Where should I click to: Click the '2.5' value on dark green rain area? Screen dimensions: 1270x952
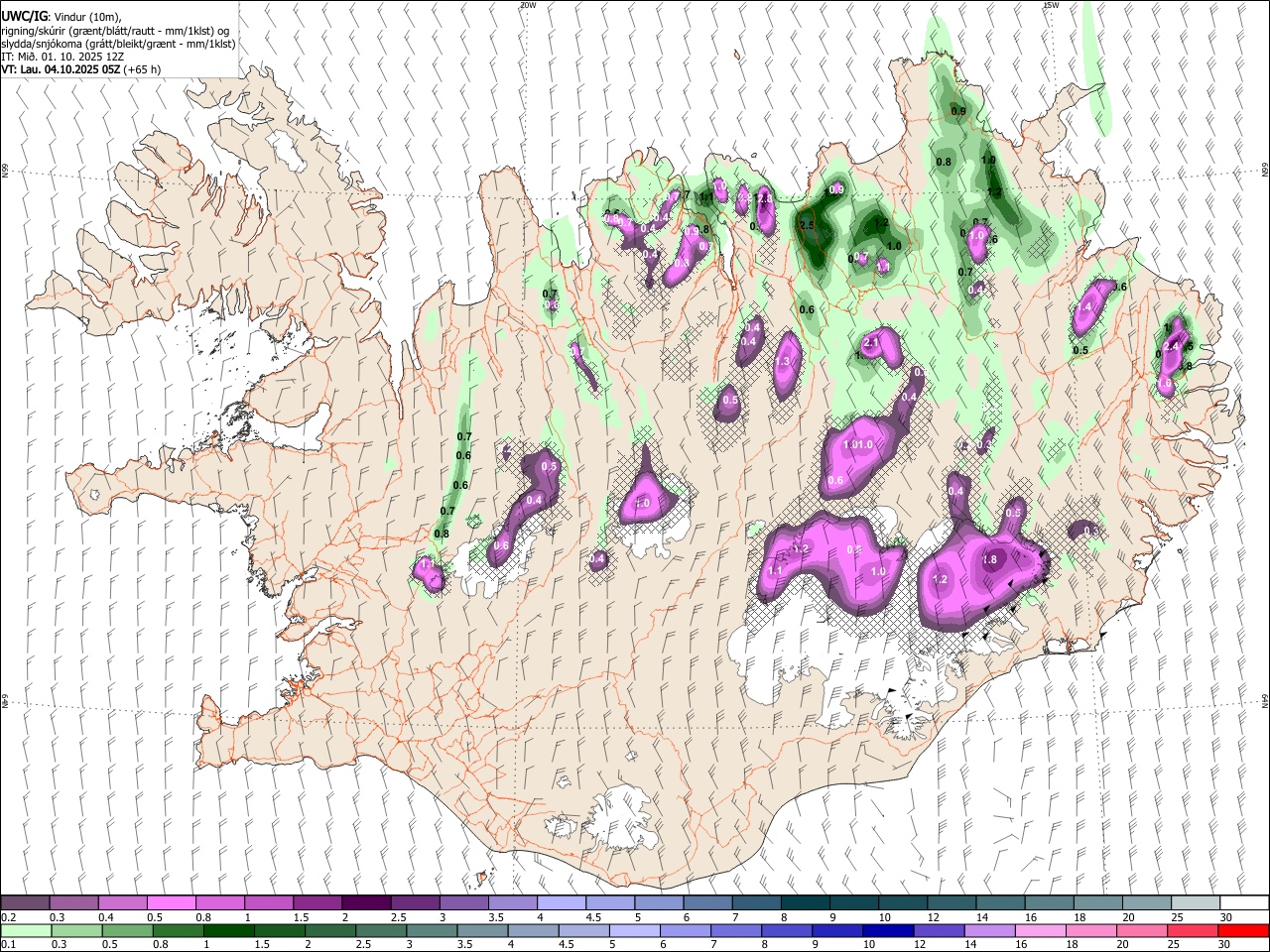click(807, 226)
